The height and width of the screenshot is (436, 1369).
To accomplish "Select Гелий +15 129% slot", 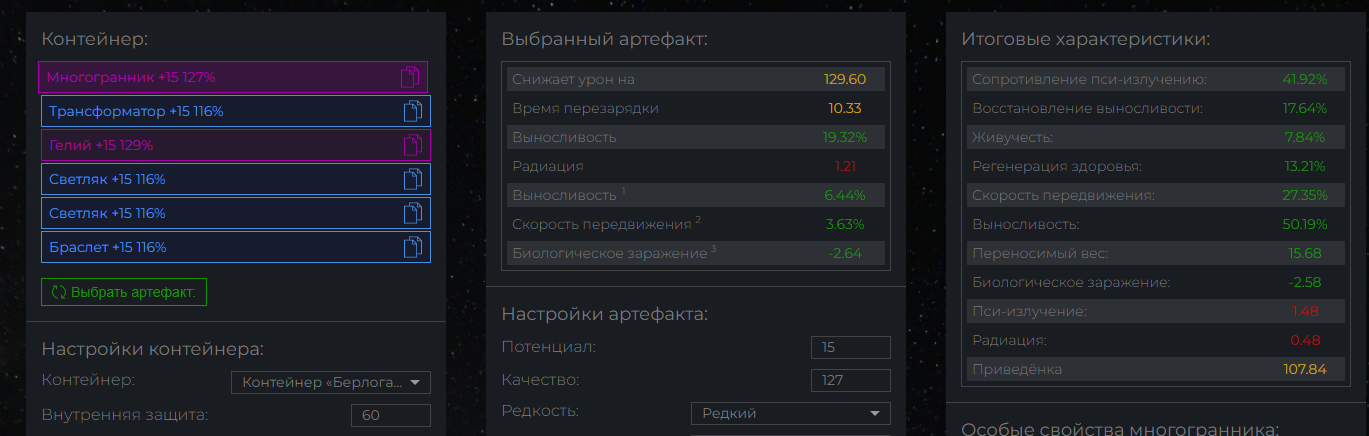I will 236,145.
